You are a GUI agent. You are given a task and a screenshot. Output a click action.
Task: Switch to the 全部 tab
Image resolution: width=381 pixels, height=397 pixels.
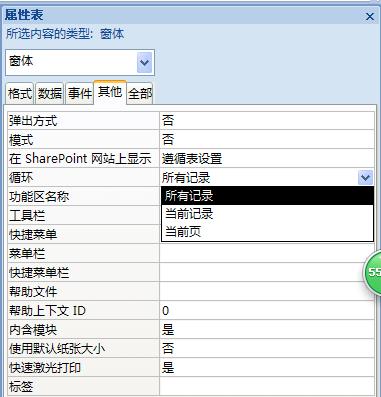coord(140,93)
